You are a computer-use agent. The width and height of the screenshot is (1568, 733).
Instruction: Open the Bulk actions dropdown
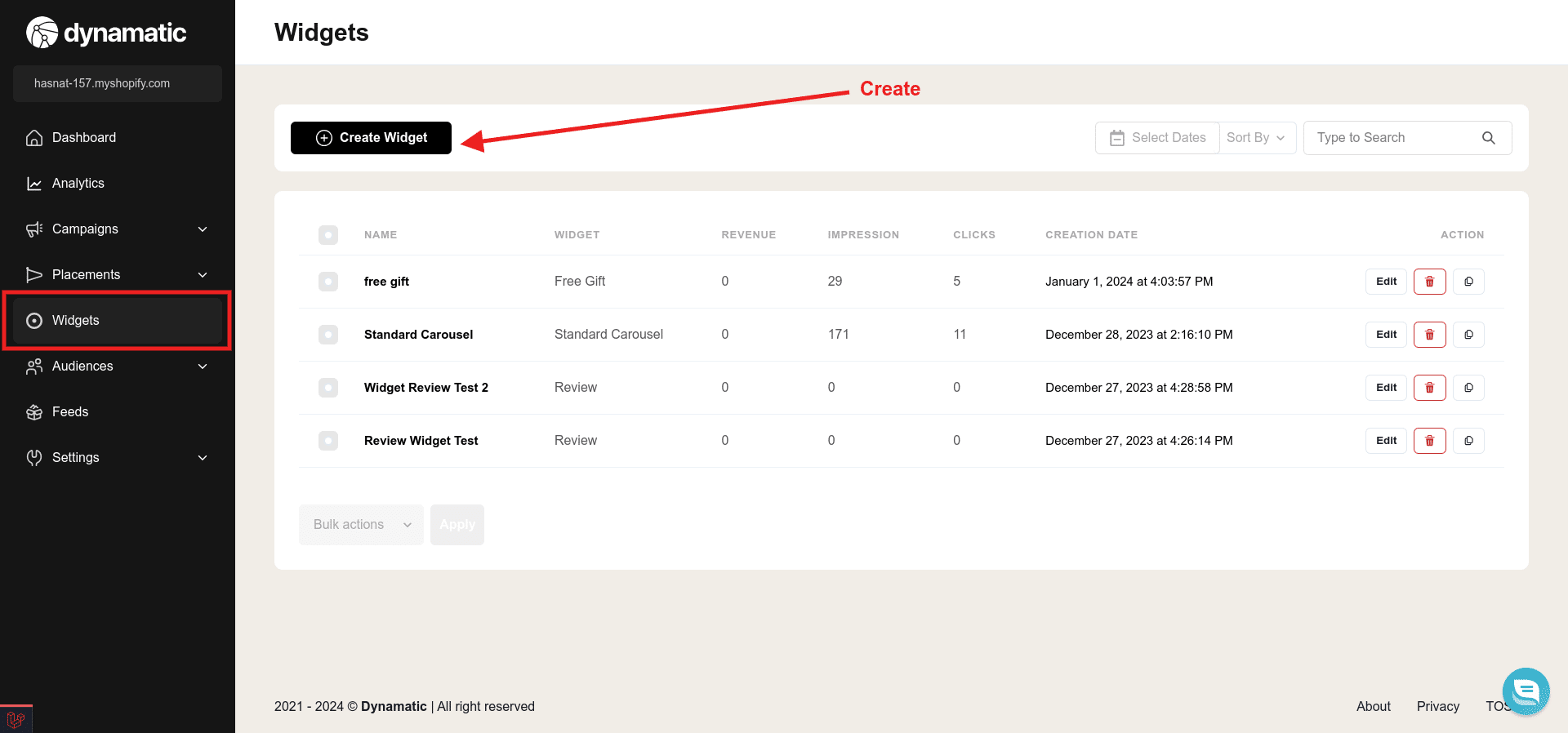click(x=361, y=525)
